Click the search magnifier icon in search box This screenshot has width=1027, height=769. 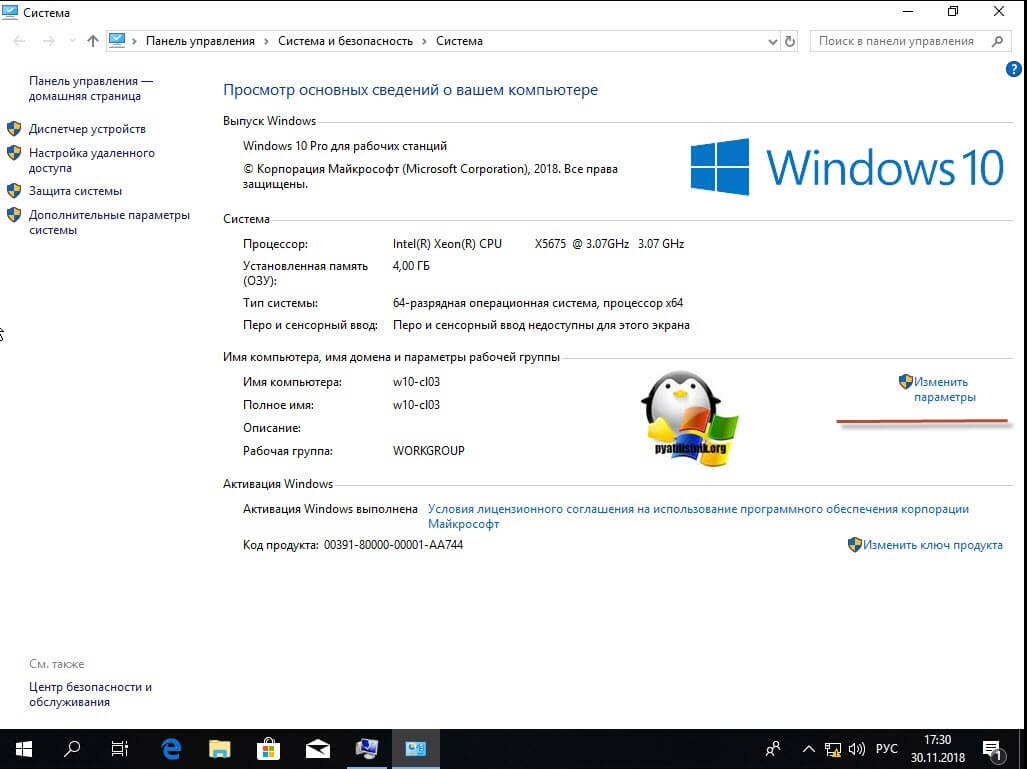[x=998, y=41]
